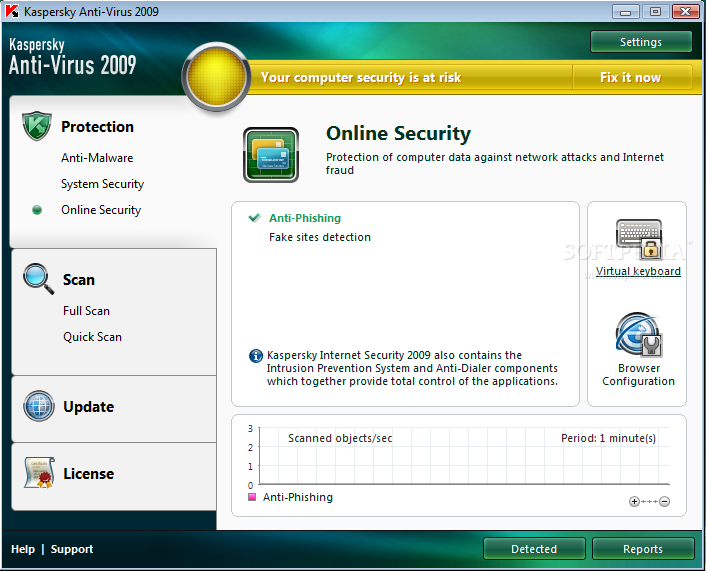Click the 'Fake sites detection' text

coord(320,237)
